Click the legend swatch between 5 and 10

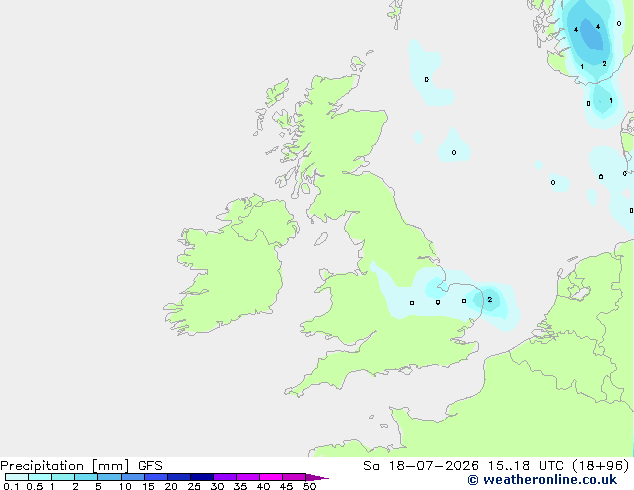110,477
